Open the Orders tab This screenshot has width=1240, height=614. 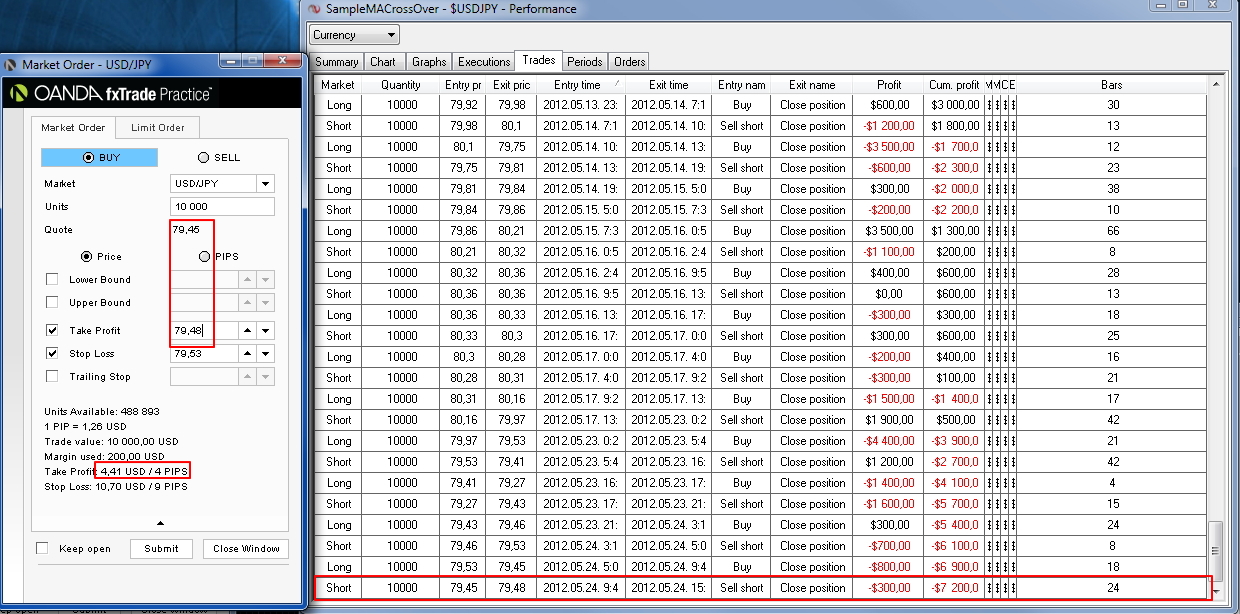point(630,61)
